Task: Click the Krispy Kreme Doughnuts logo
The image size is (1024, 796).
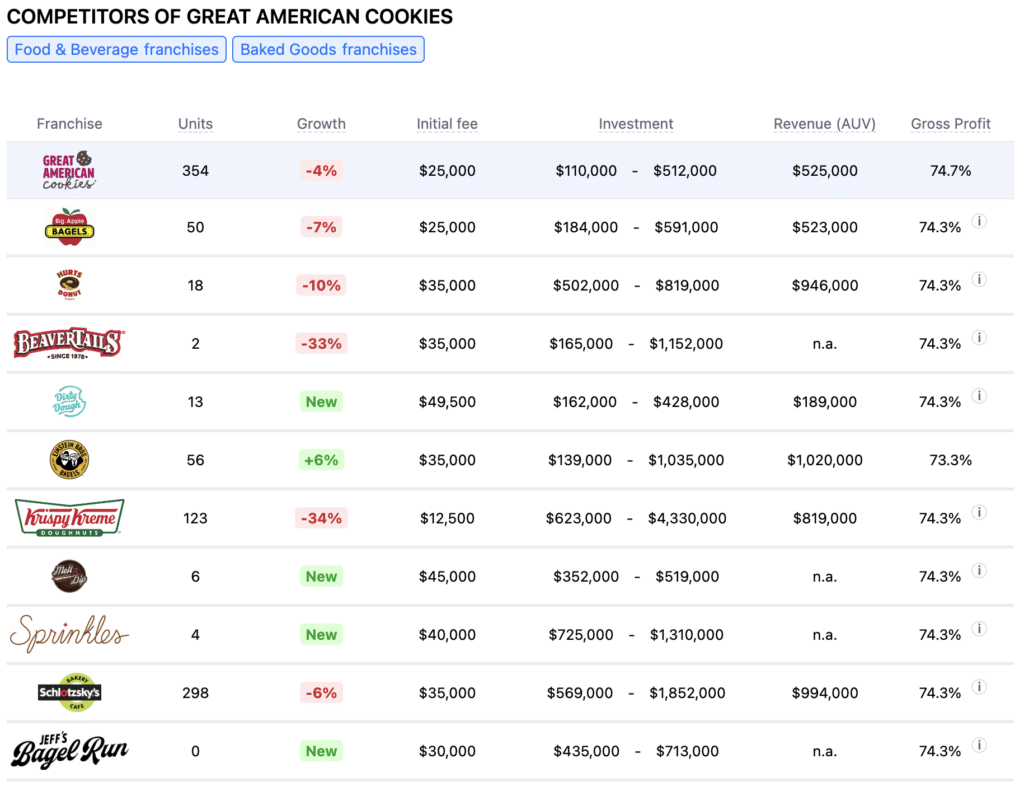Action: pyautogui.click(x=69, y=517)
